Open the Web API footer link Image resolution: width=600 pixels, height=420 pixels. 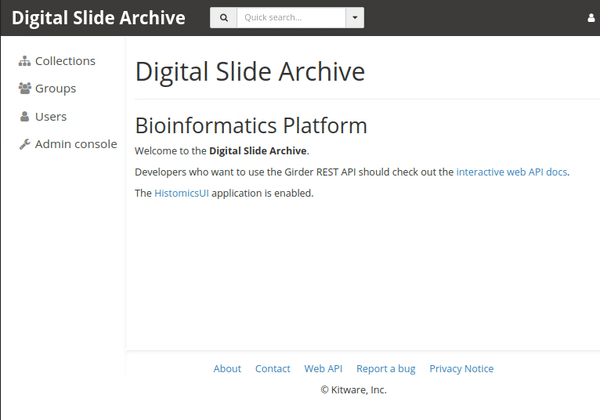click(323, 369)
